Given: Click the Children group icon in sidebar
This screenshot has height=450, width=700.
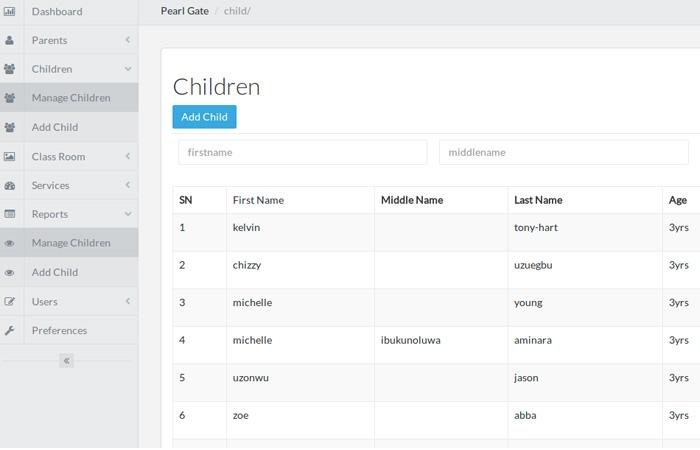Looking at the screenshot, I should (x=10, y=69).
